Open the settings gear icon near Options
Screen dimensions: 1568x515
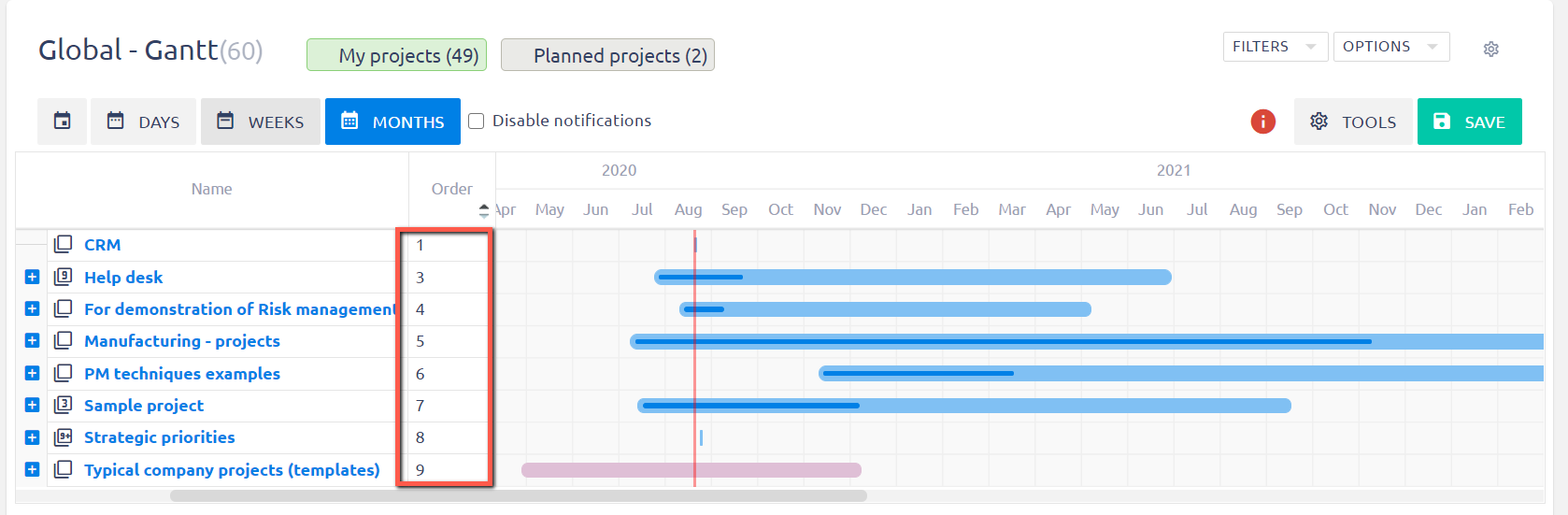pyautogui.click(x=1490, y=49)
